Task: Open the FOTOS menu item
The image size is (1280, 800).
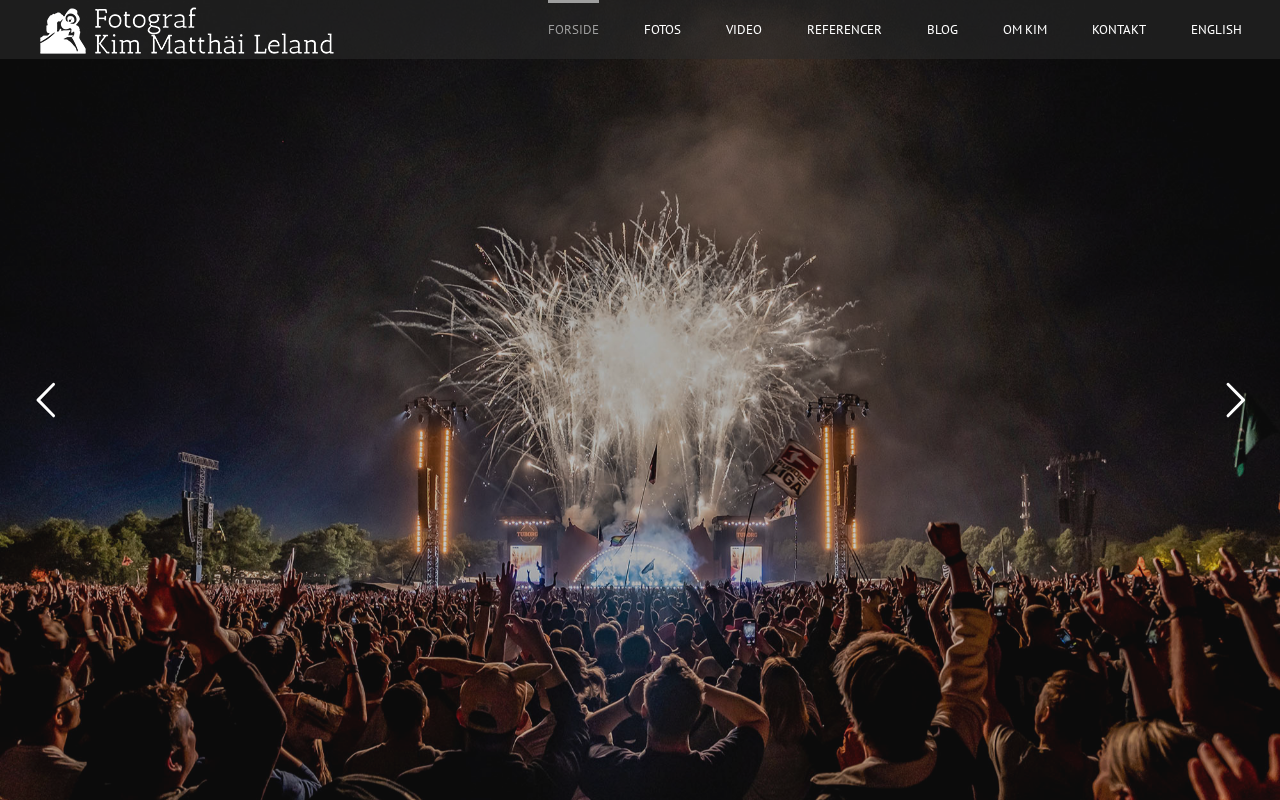Action: [662, 30]
